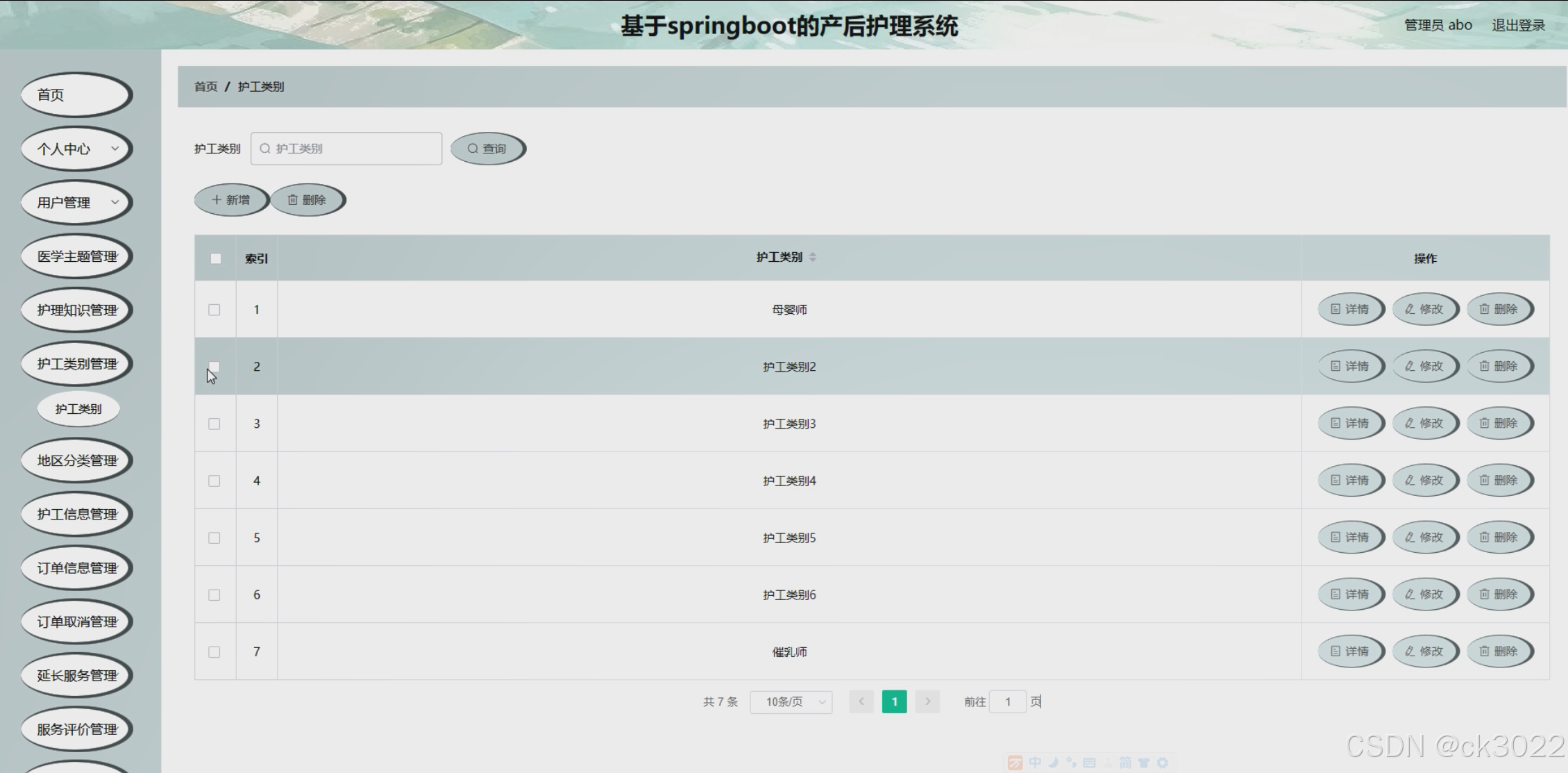Expand the 用户管理 sidebar menu
Screen dimensions: 1568x773
(x=76, y=203)
